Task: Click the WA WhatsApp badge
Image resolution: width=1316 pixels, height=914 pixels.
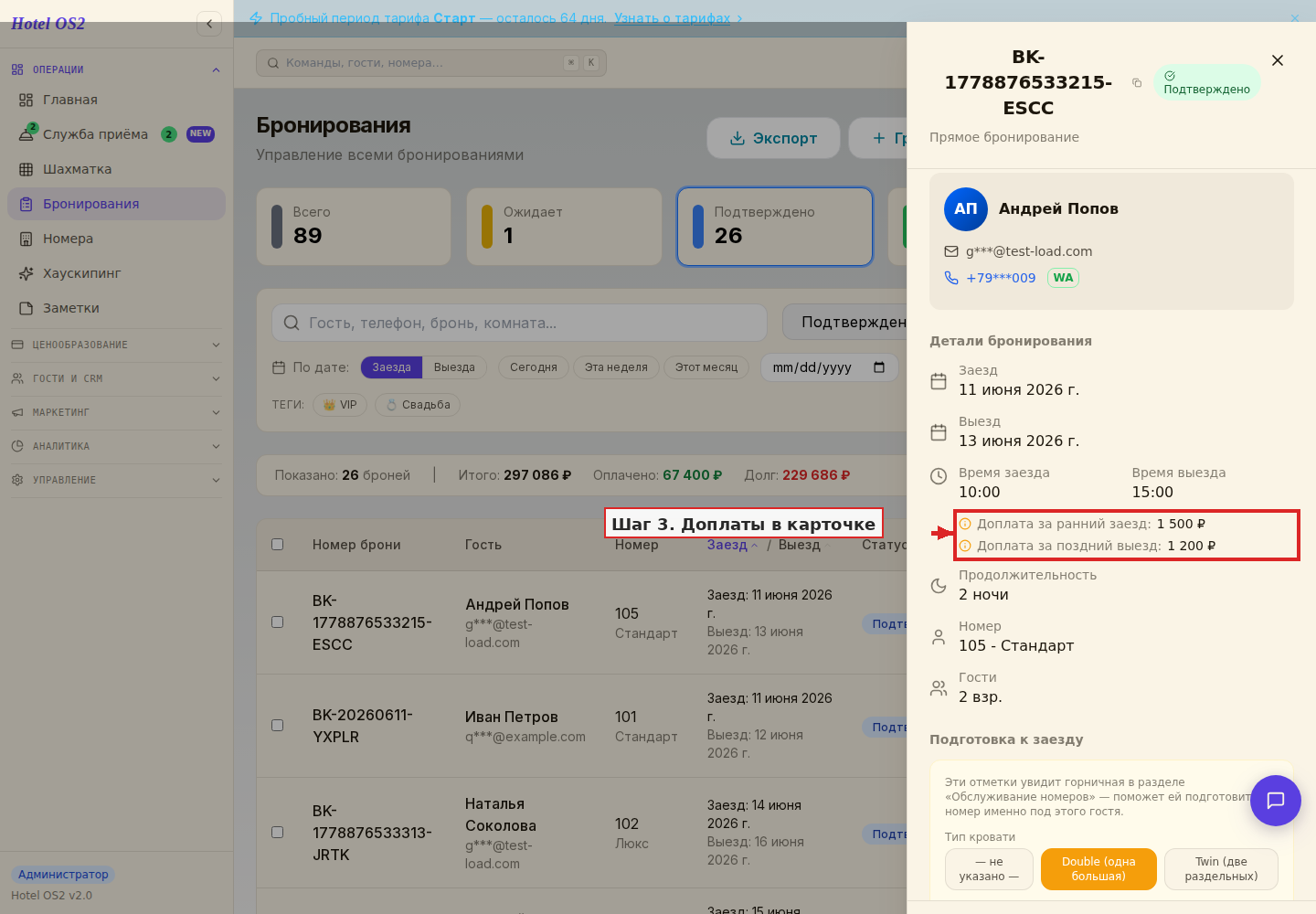Action: tap(1063, 278)
